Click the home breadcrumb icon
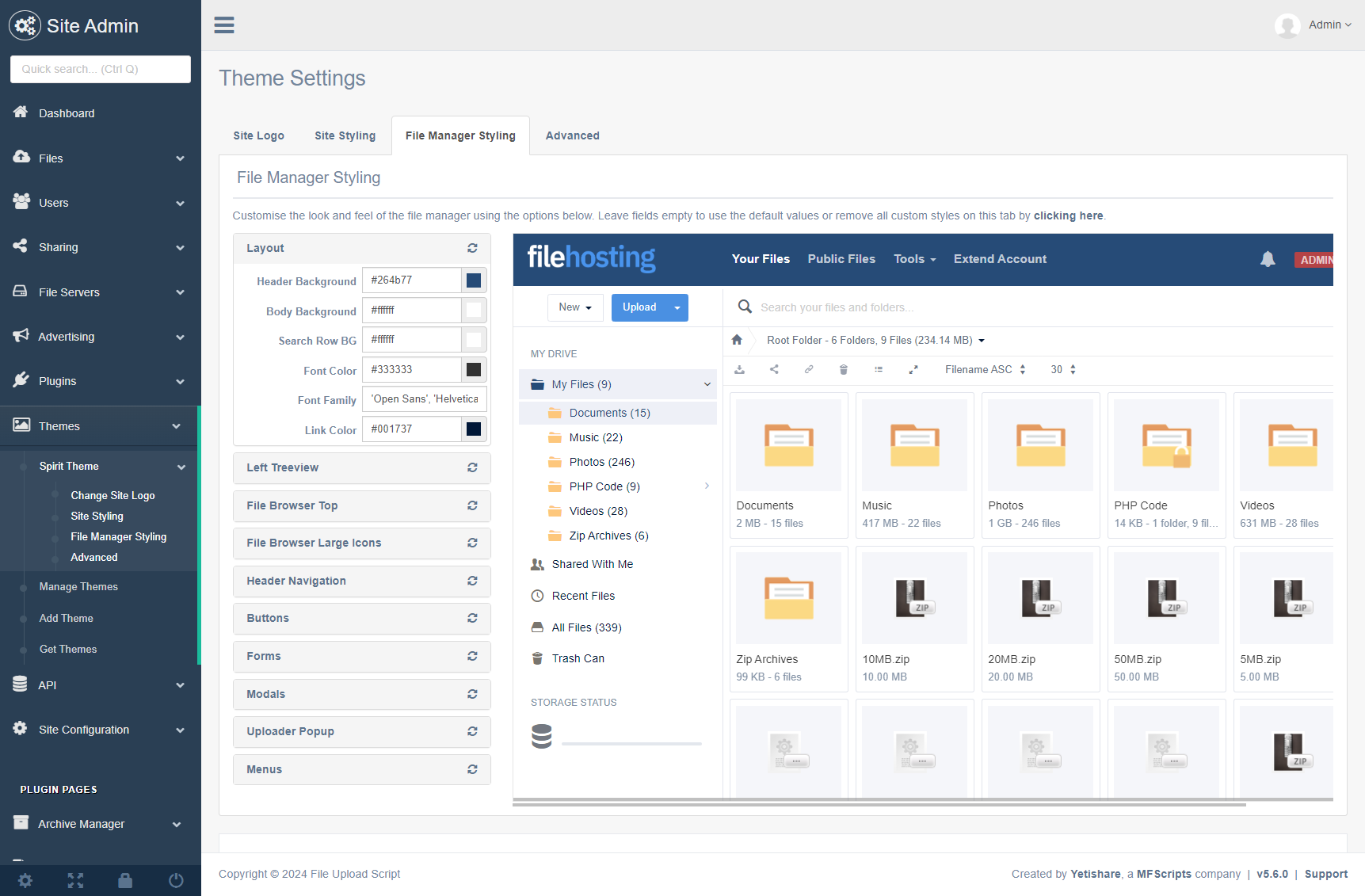This screenshot has height=896, width=1365. point(737,340)
